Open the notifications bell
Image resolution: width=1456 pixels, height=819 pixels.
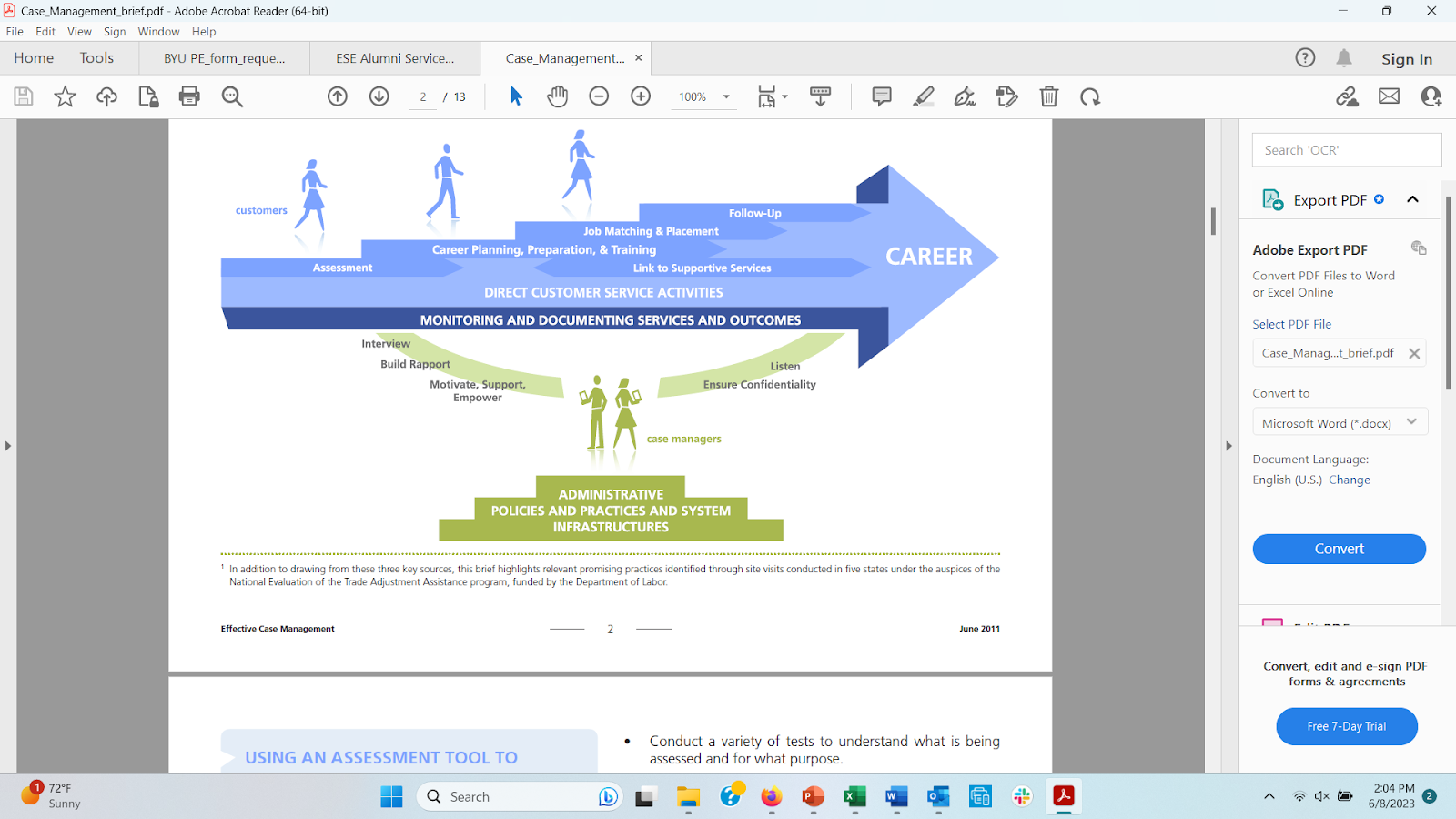tap(1344, 58)
